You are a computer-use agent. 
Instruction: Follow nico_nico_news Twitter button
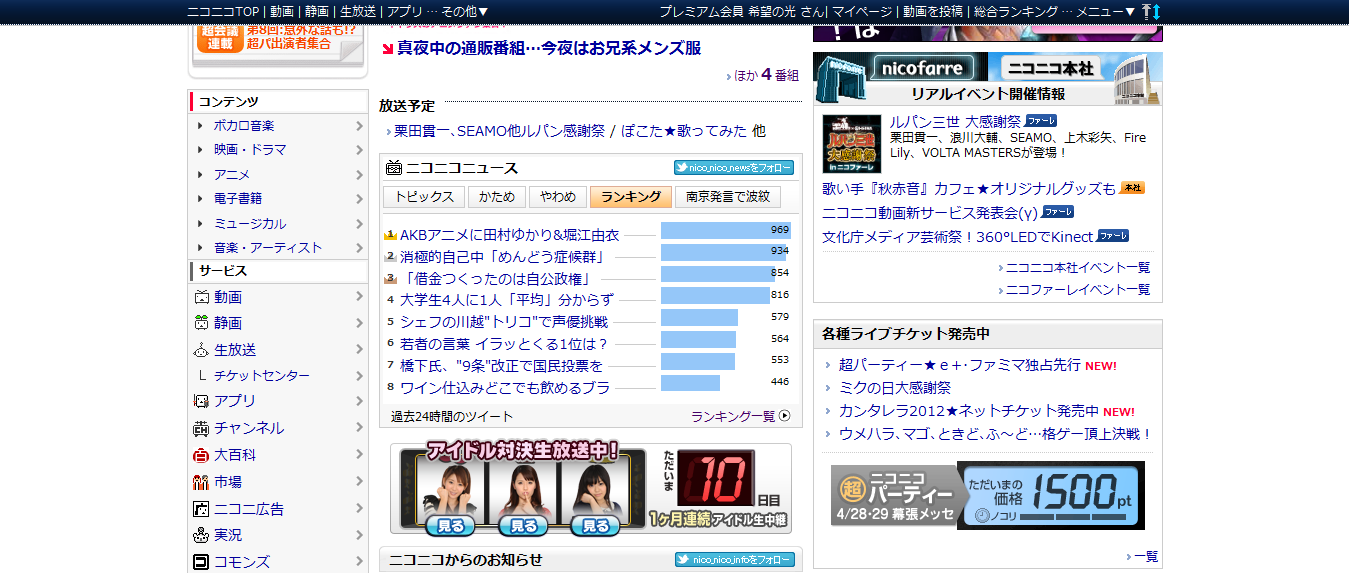point(734,168)
